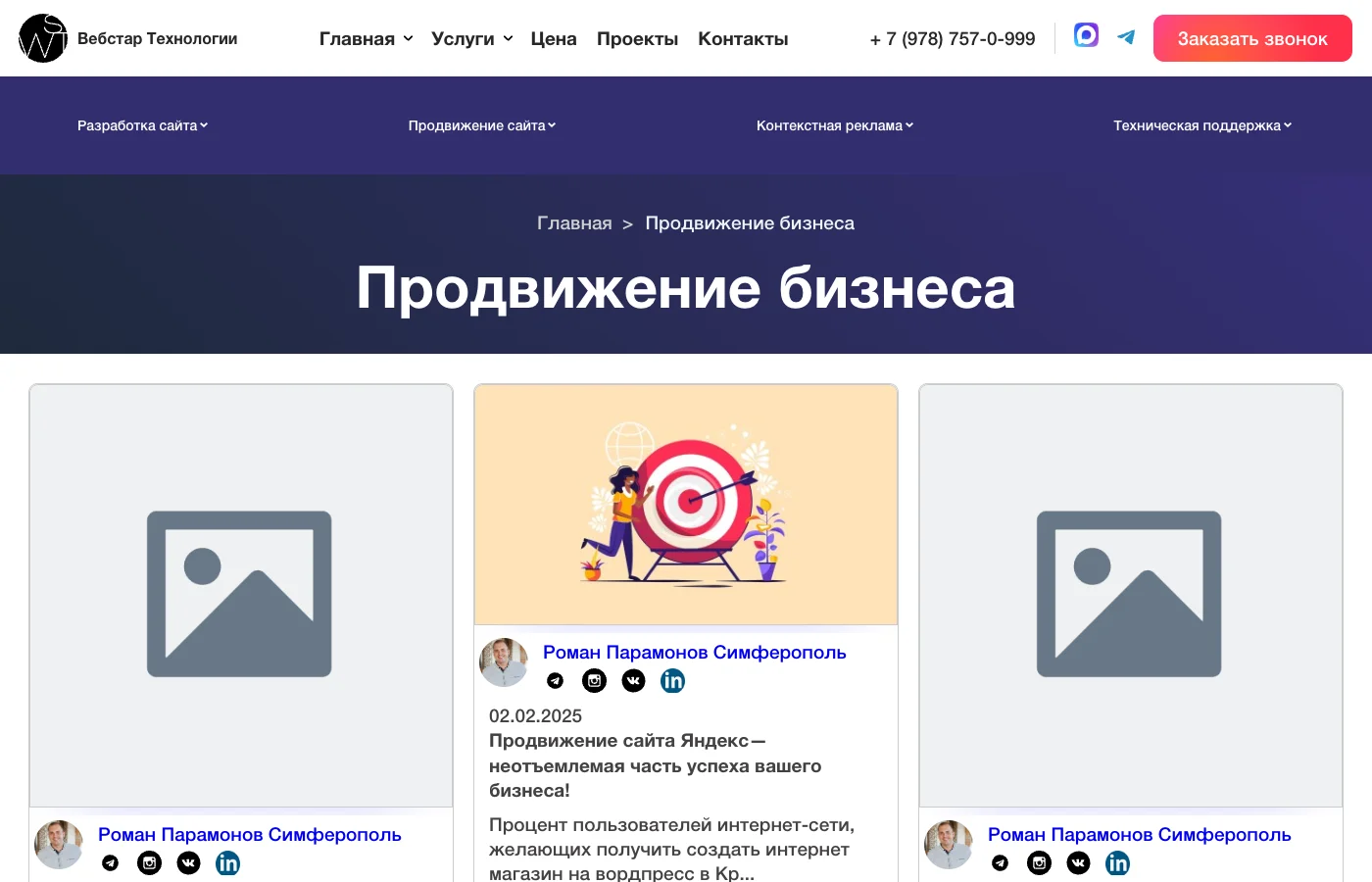Open the Max messenger icon in header
Viewport: 1372px width, 882px height.
coord(1086,35)
